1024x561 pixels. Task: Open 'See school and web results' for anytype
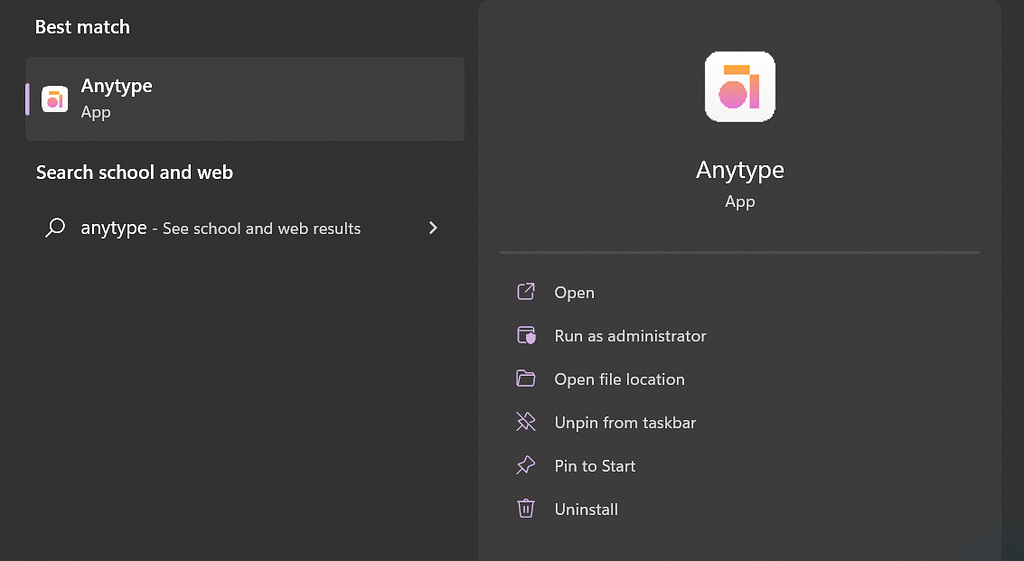coord(261,229)
